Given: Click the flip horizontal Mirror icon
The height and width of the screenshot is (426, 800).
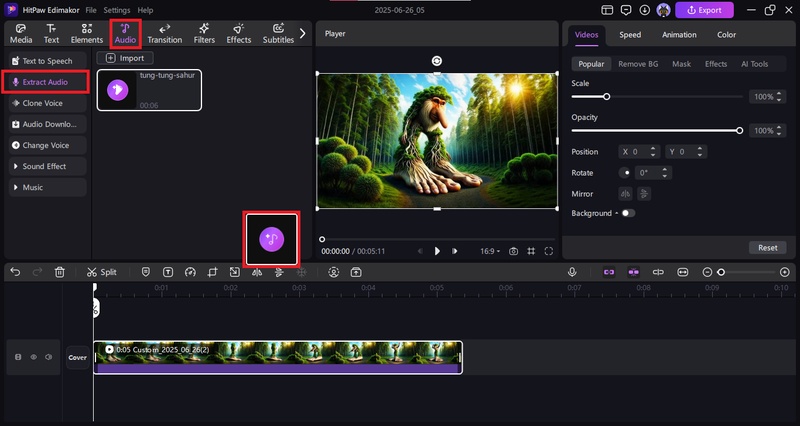Looking at the screenshot, I should point(626,194).
